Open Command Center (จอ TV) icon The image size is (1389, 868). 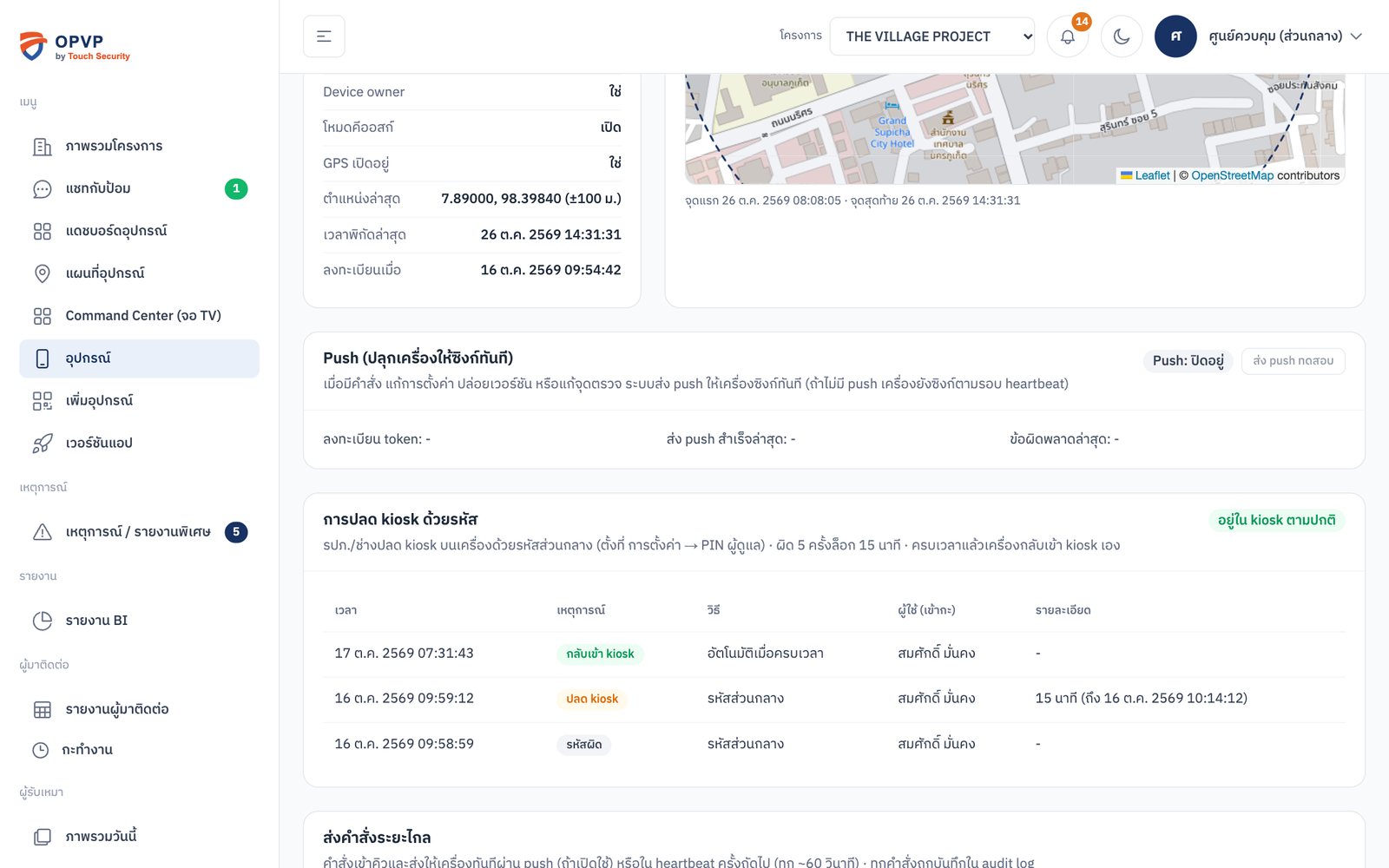pyautogui.click(x=43, y=317)
